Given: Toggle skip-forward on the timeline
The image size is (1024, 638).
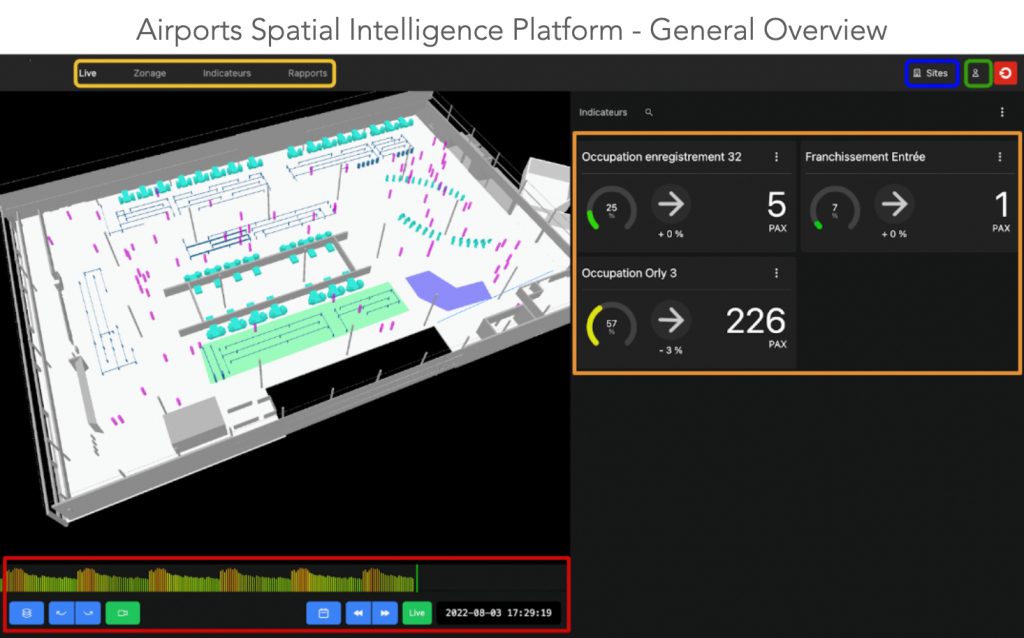Looking at the screenshot, I should 383,613.
